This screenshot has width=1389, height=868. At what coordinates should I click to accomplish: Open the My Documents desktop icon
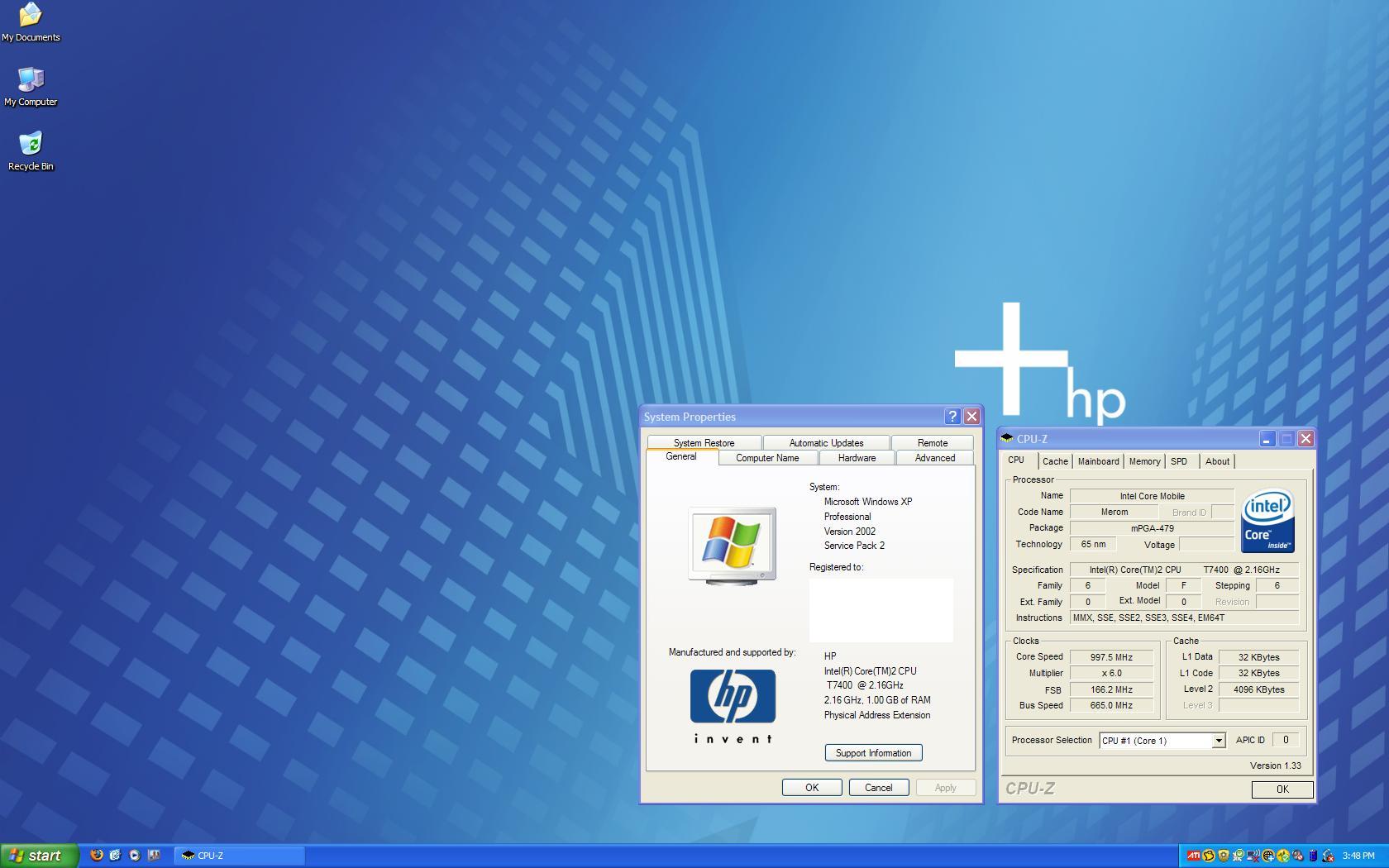(x=31, y=22)
